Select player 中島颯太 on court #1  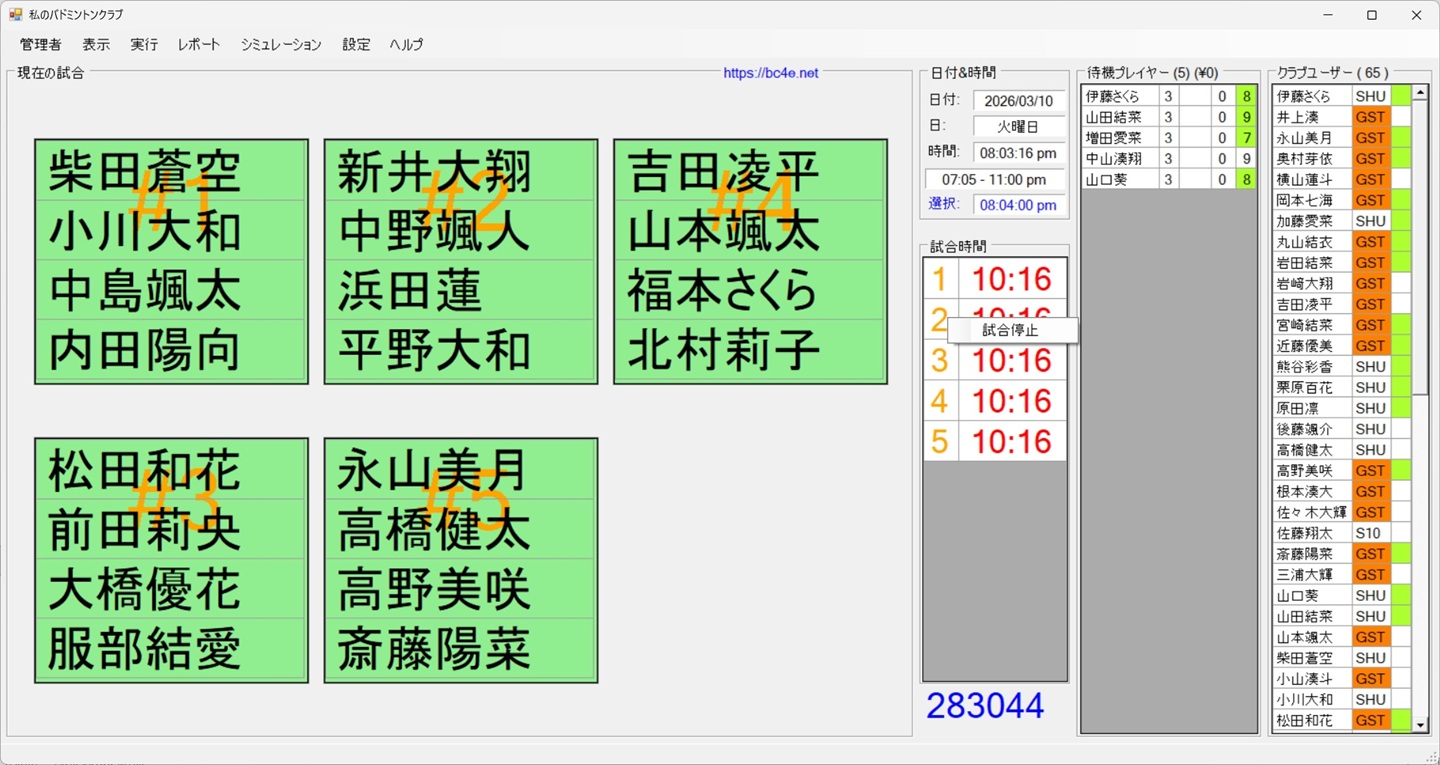[171, 290]
